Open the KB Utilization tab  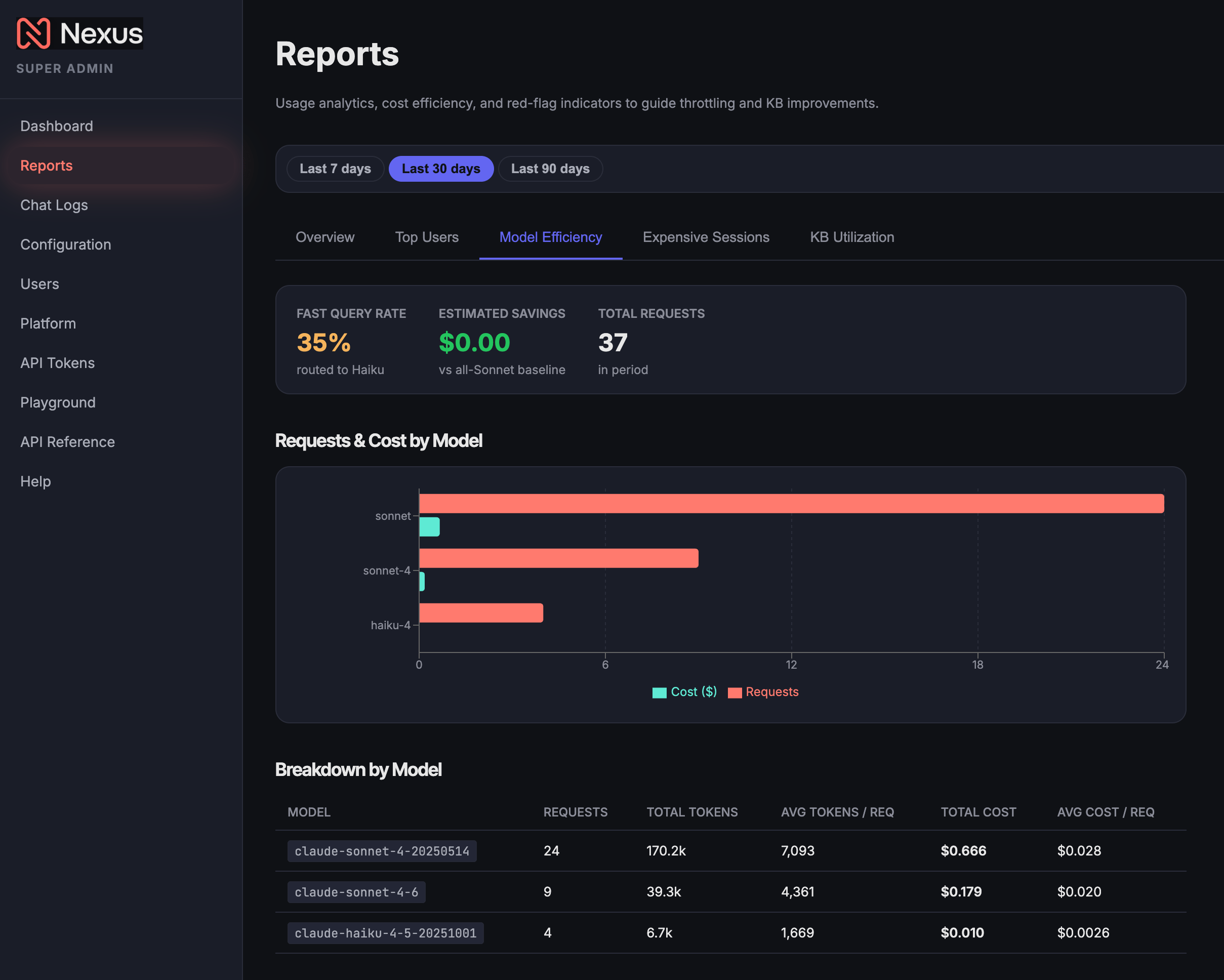coord(851,237)
